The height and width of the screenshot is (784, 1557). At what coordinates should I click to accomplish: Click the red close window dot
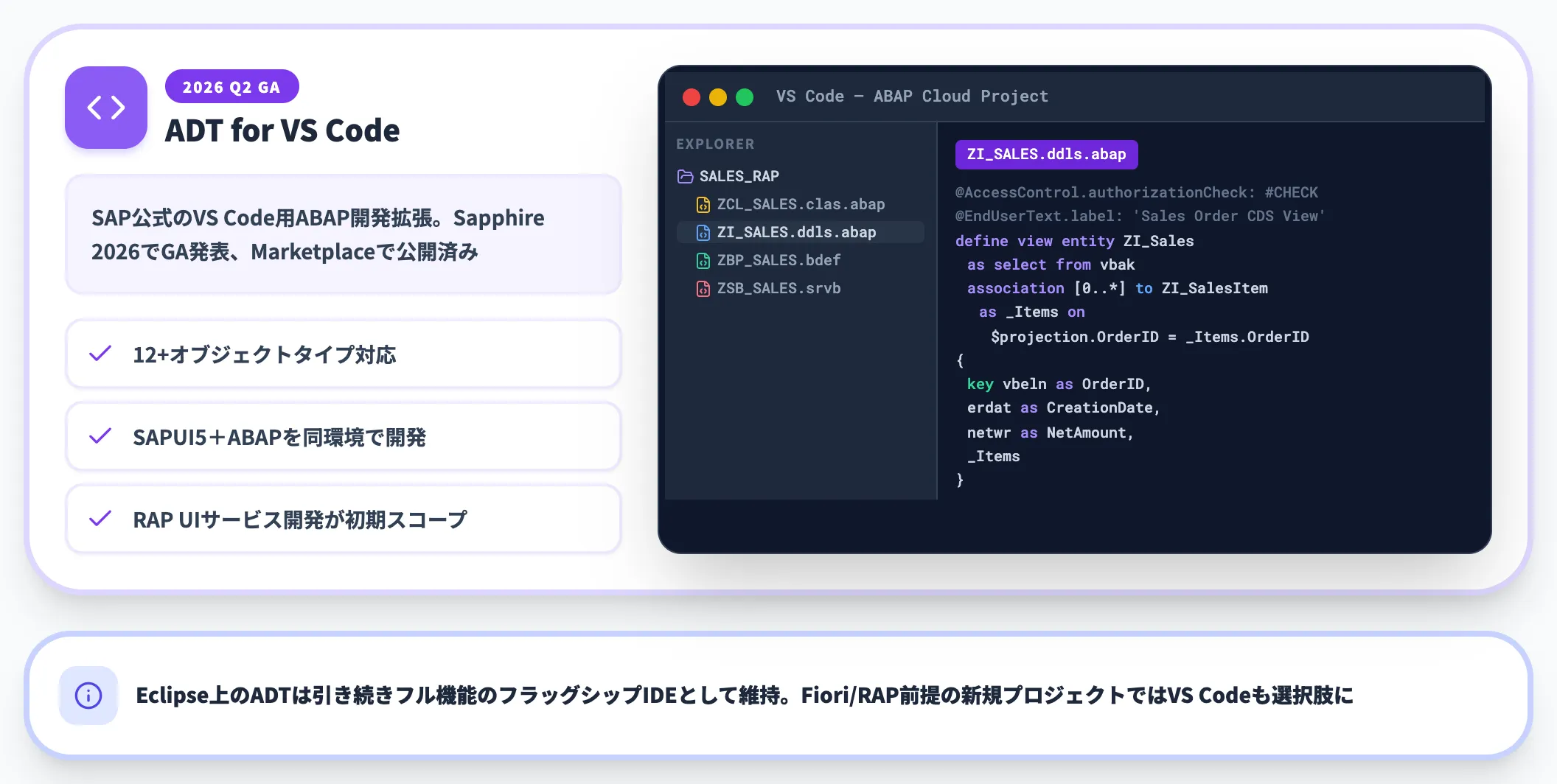[x=692, y=97]
